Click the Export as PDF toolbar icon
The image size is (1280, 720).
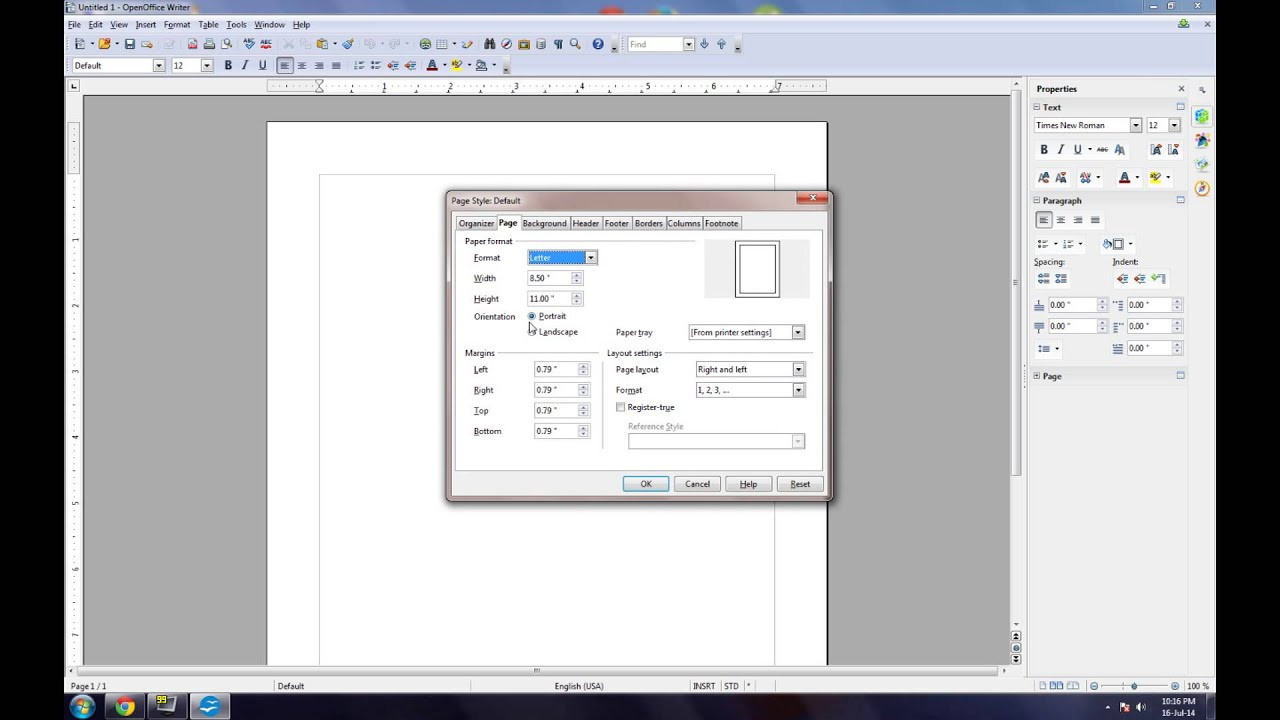pyautogui.click(x=193, y=44)
